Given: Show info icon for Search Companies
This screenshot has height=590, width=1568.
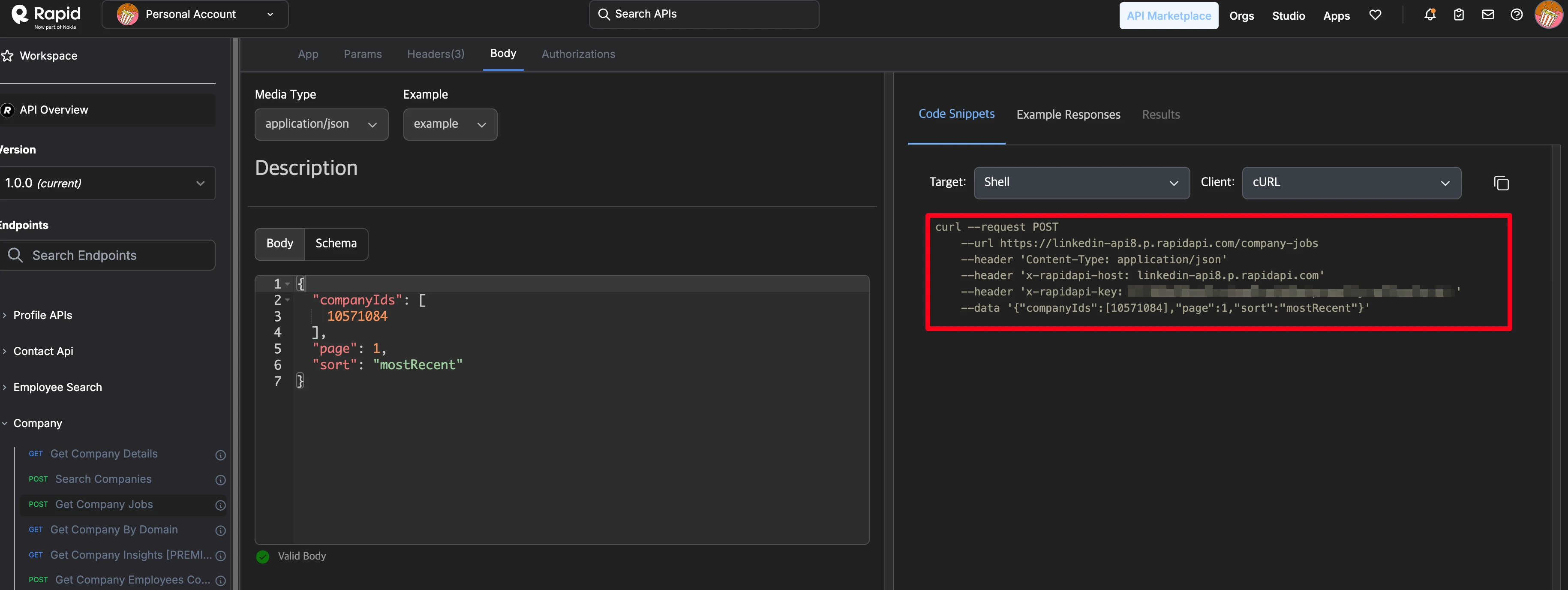Looking at the screenshot, I should pyautogui.click(x=220, y=480).
